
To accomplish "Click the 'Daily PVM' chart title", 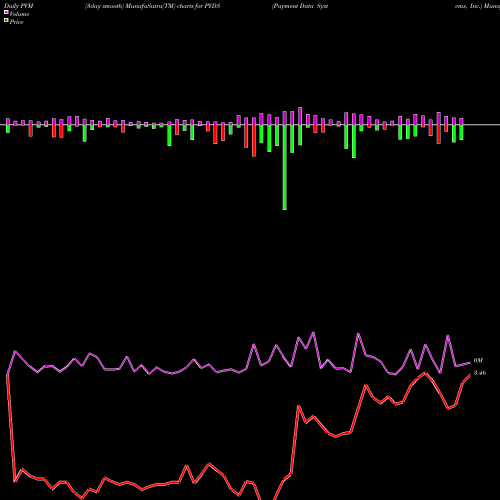I will coord(19,6).
